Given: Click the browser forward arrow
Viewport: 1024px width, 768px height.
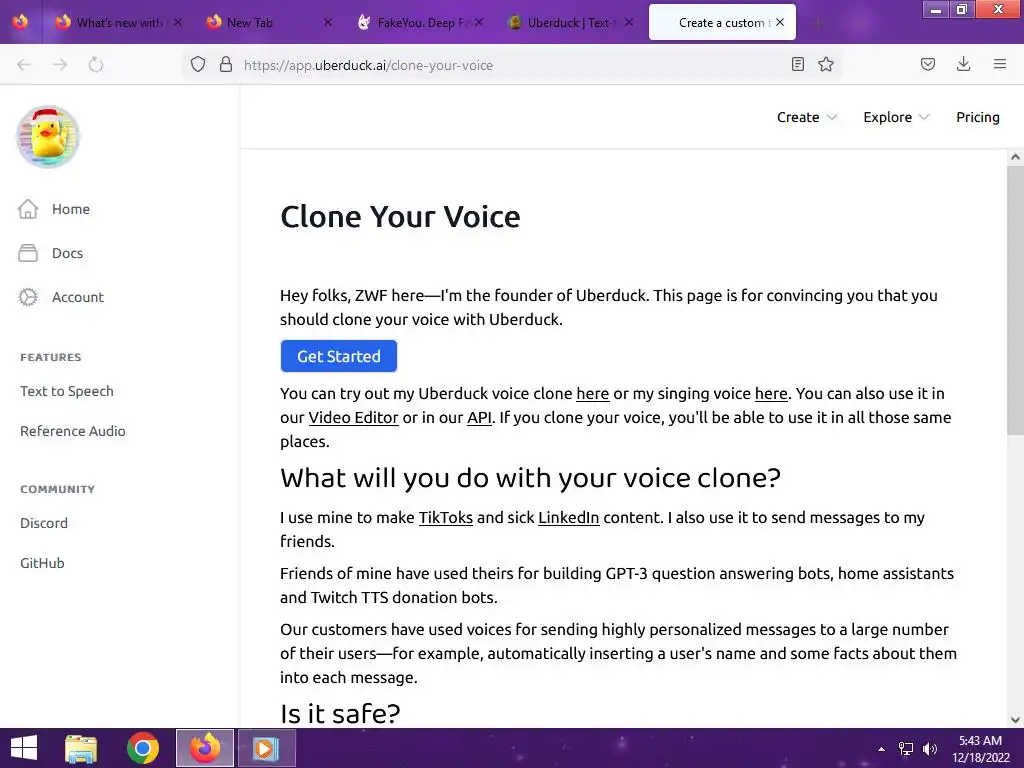Looking at the screenshot, I should pyautogui.click(x=60, y=64).
